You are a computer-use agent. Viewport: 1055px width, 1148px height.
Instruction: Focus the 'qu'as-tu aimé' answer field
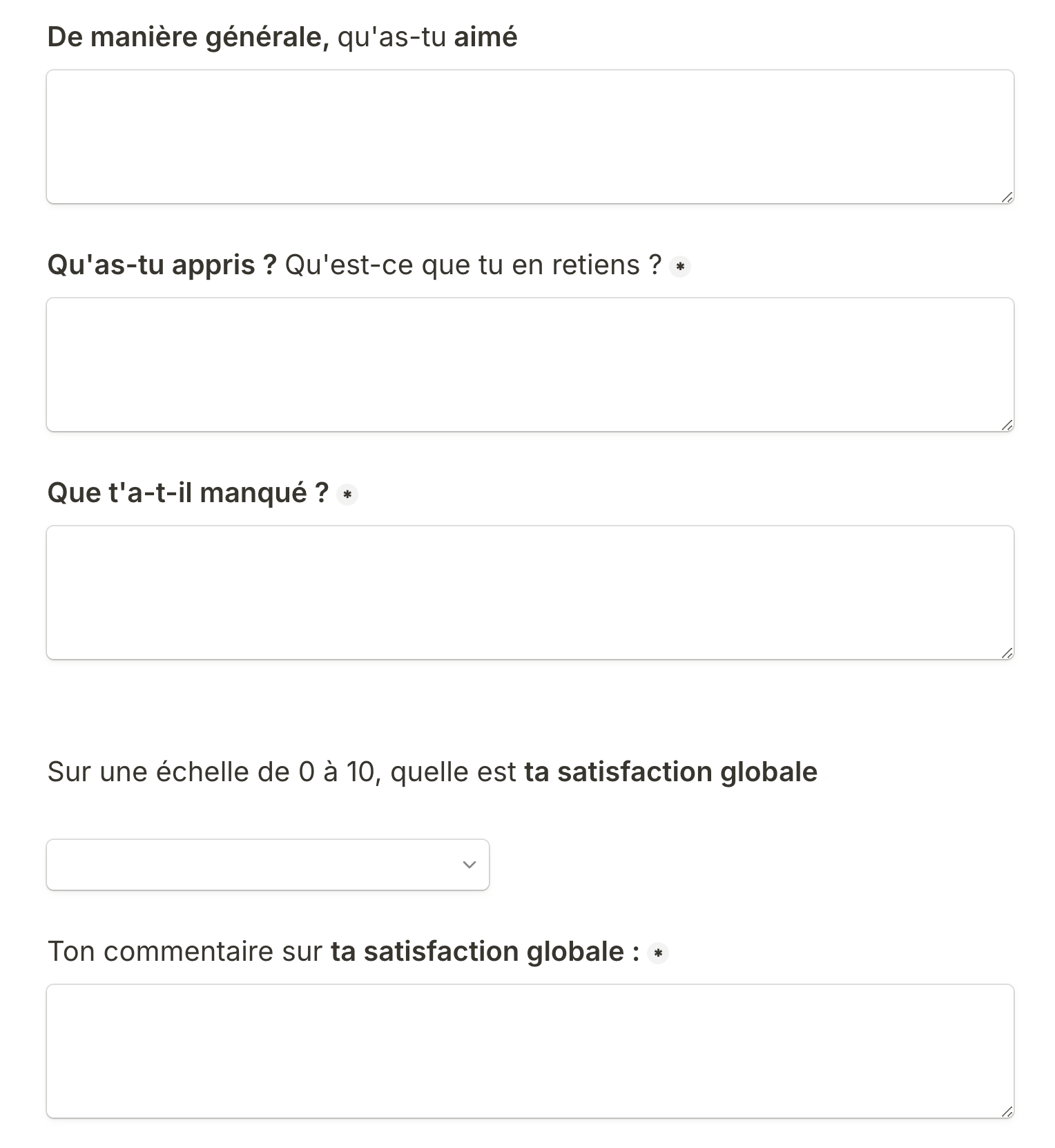click(x=530, y=137)
